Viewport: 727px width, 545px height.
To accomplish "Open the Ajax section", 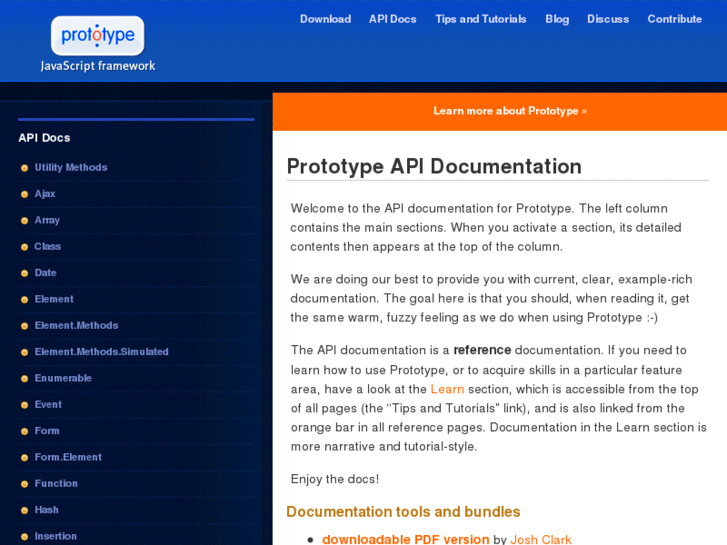I will (x=45, y=194).
